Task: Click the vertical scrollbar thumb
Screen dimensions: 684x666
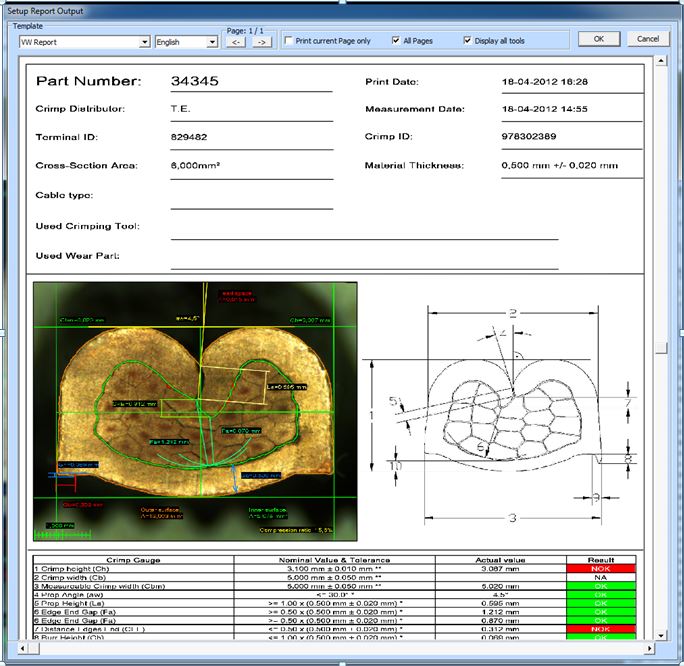Action: (x=660, y=347)
